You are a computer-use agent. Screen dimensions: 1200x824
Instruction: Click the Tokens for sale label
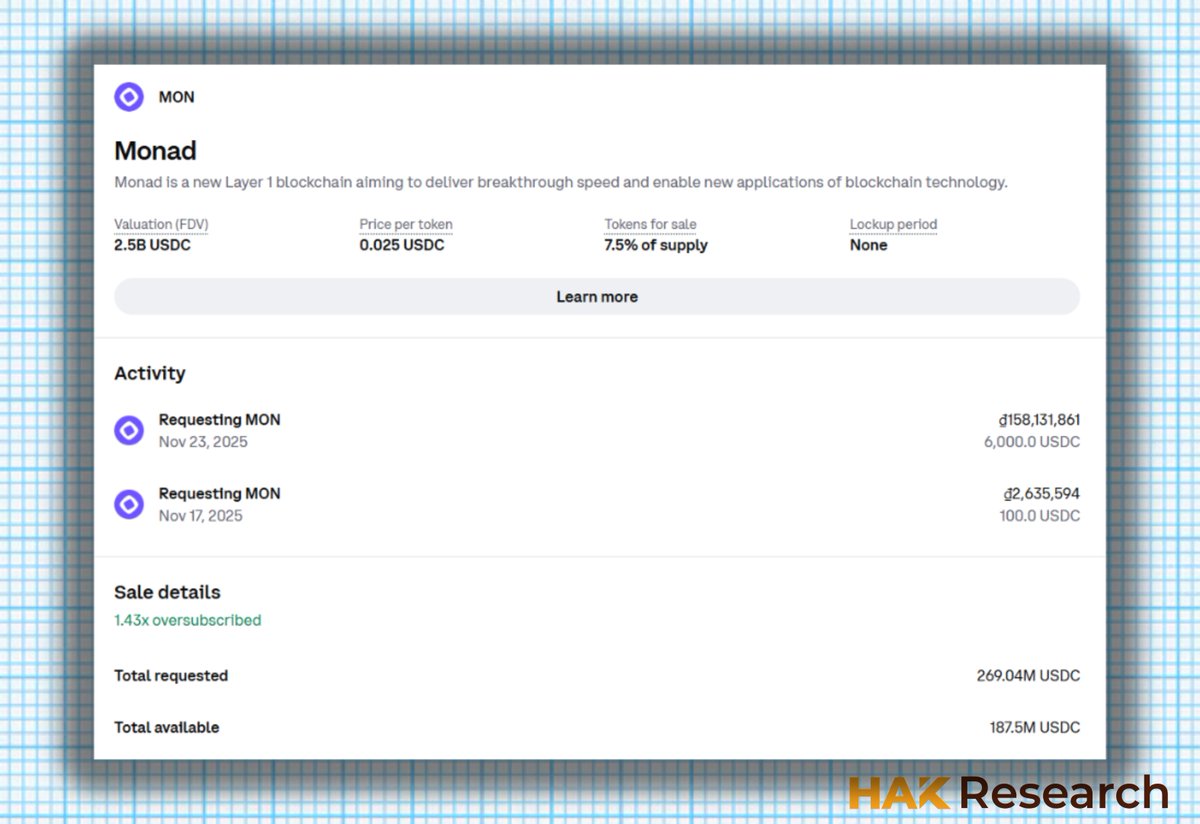(x=650, y=224)
